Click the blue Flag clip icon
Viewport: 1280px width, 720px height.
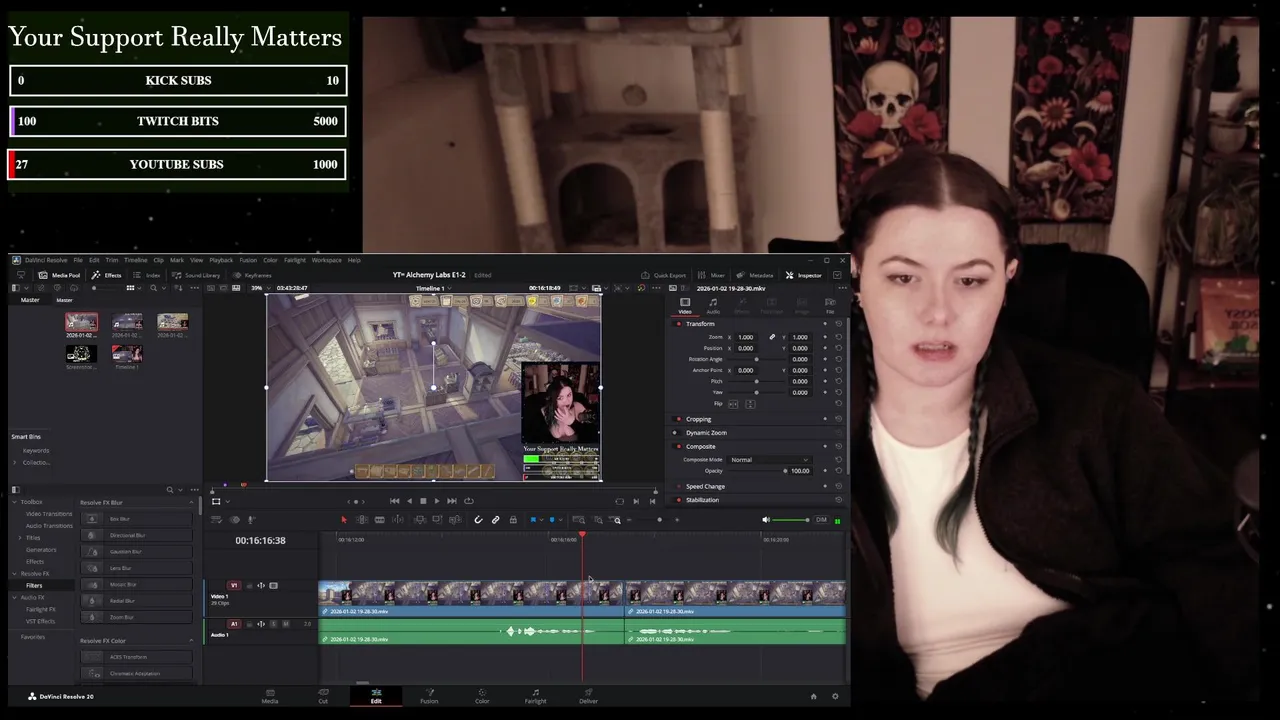click(533, 520)
